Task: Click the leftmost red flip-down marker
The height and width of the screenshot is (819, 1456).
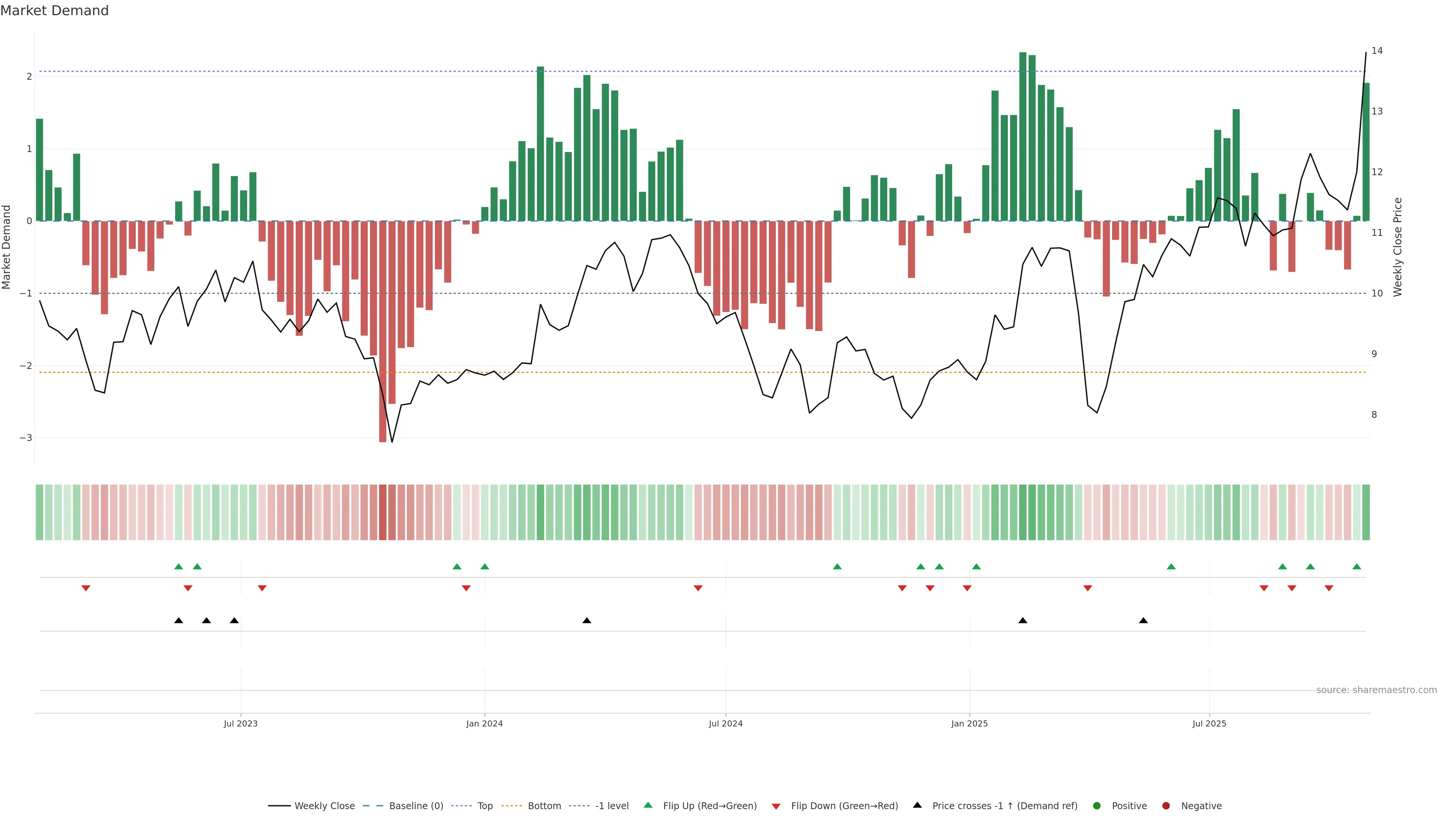Action: pos(86,588)
